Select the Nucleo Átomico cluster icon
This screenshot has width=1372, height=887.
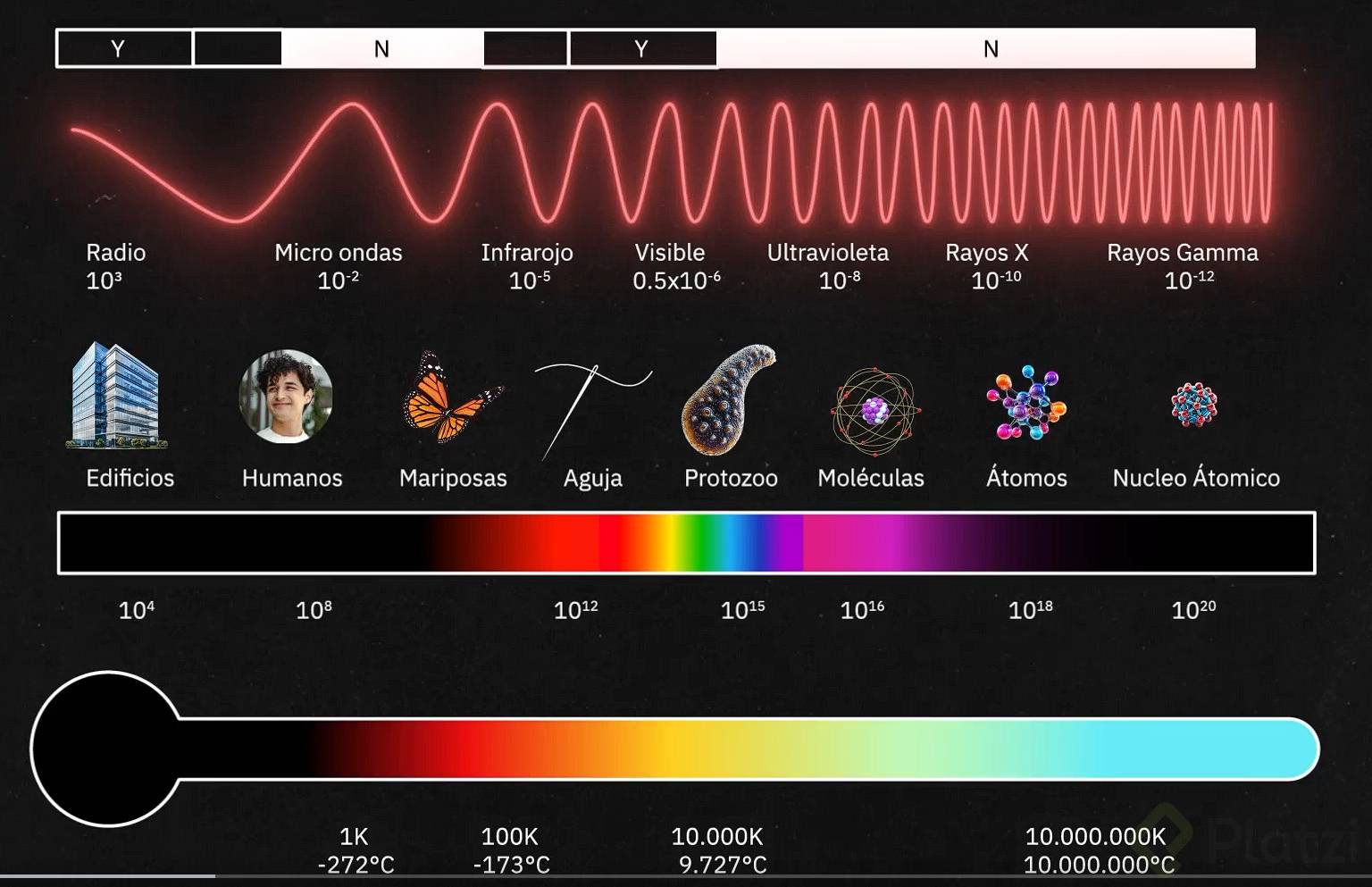[x=1194, y=405]
